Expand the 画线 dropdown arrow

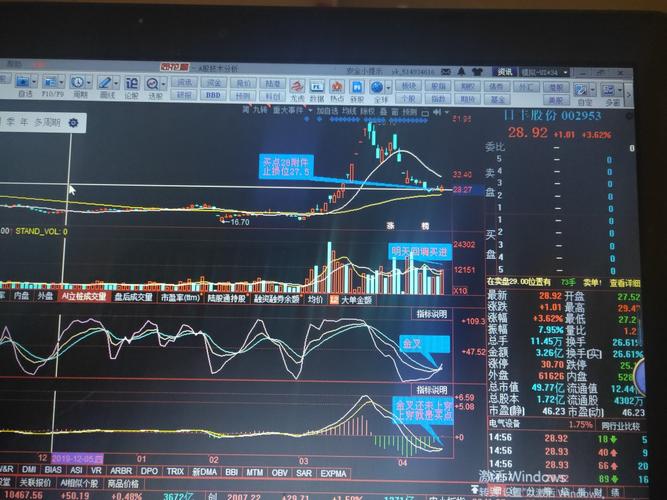tap(115, 83)
